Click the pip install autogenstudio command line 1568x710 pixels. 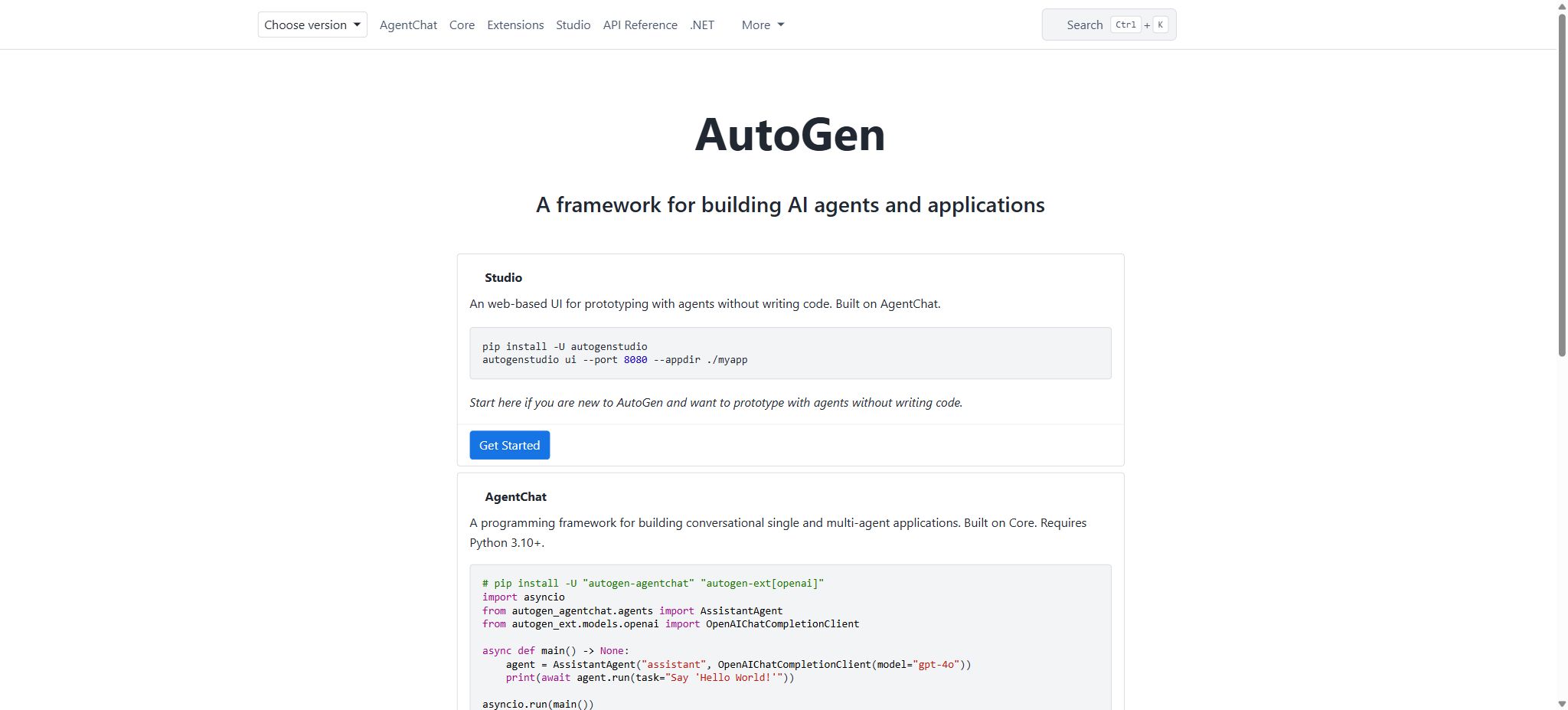564,346
